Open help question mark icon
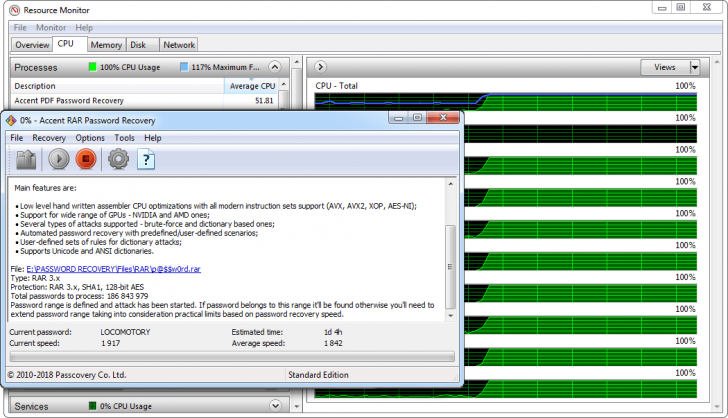The height and width of the screenshot is (418, 728). 146,159
